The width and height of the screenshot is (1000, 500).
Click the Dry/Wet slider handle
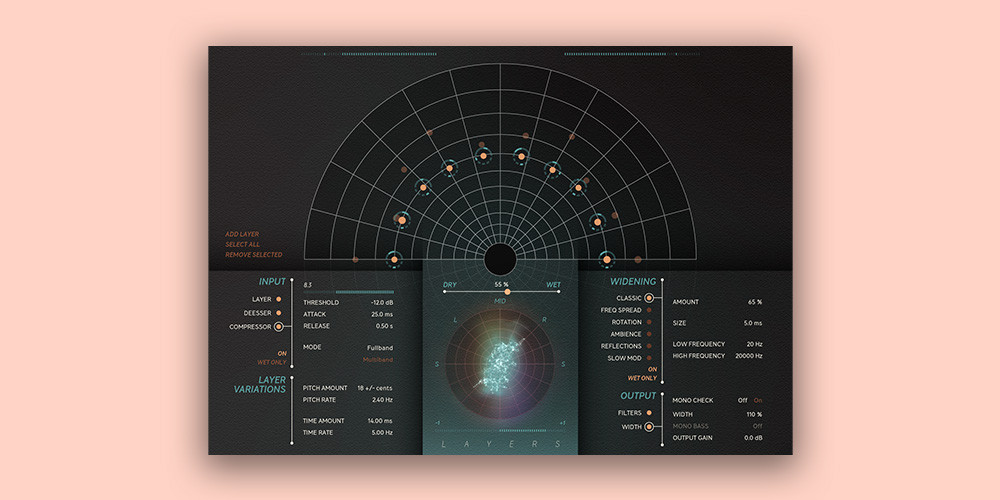coord(507,291)
